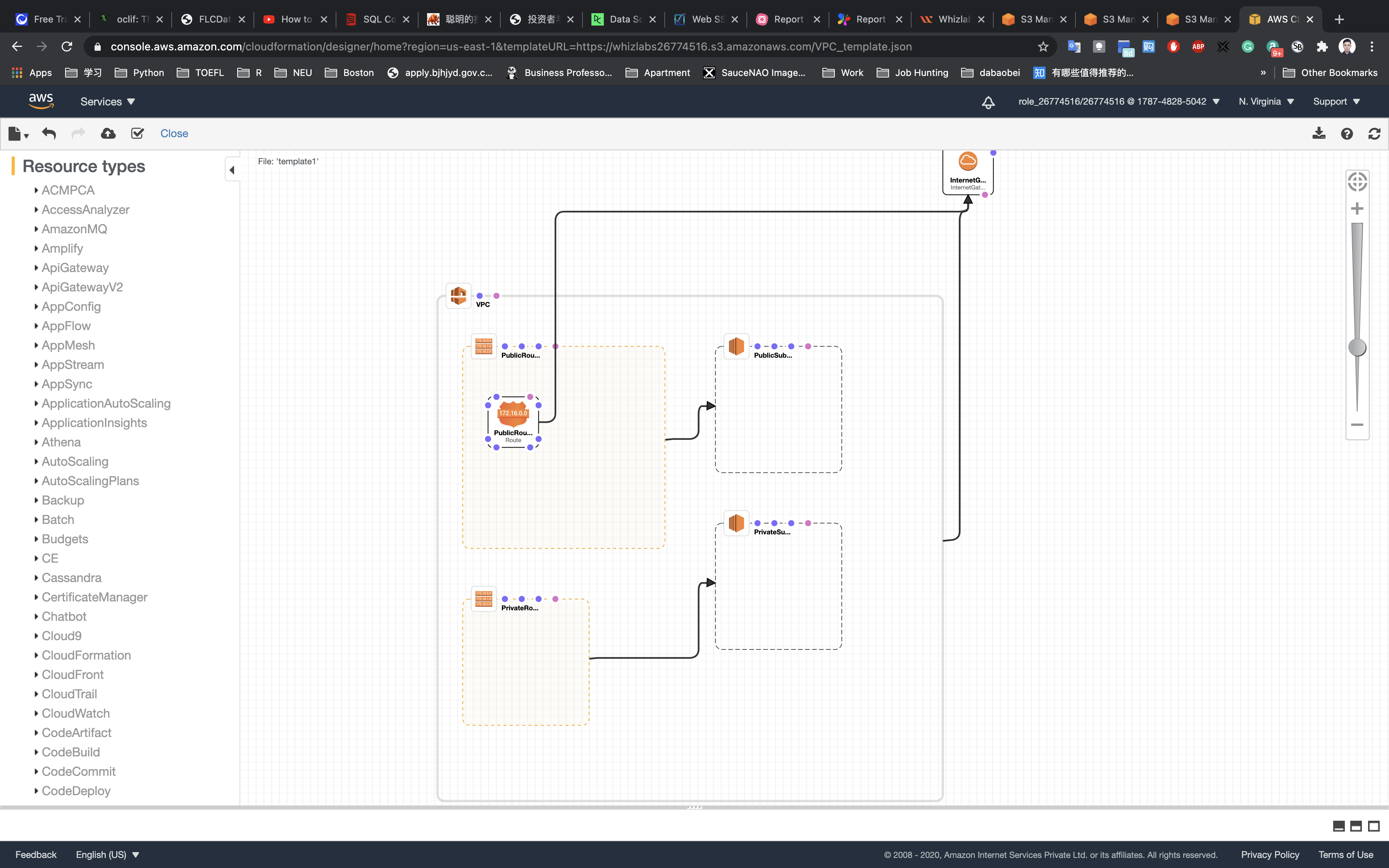Image resolution: width=1389 pixels, height=868 pixels.
Task: Maximize the bottom editor panel
Action: (x=1373, y=826)
